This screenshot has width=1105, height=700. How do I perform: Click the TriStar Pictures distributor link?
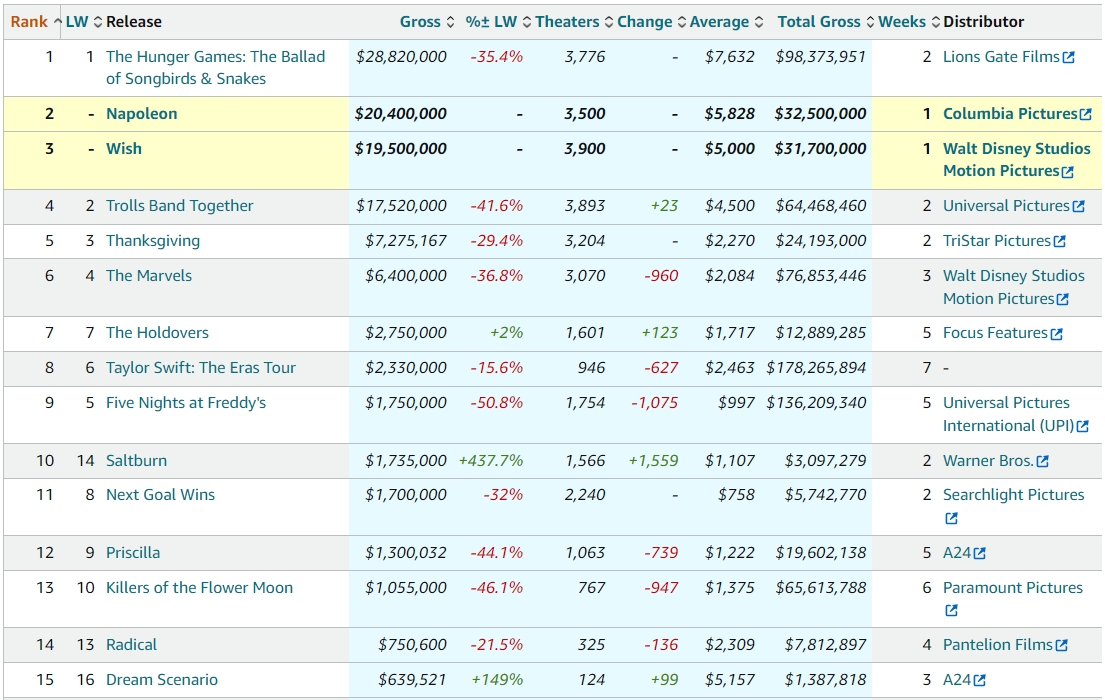coord(997,241)
